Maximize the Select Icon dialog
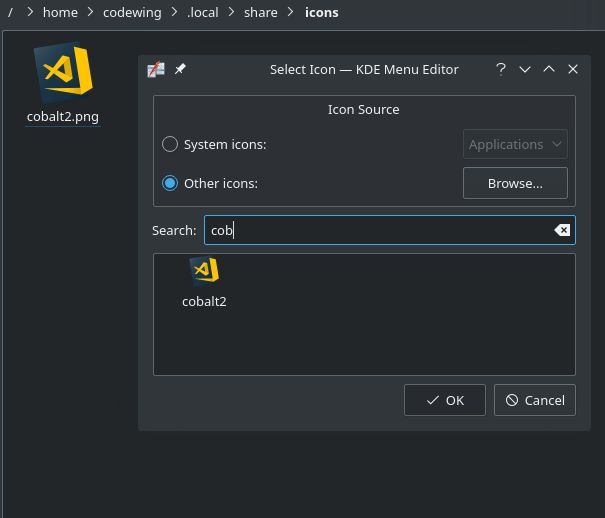 (x=549, y=69)
